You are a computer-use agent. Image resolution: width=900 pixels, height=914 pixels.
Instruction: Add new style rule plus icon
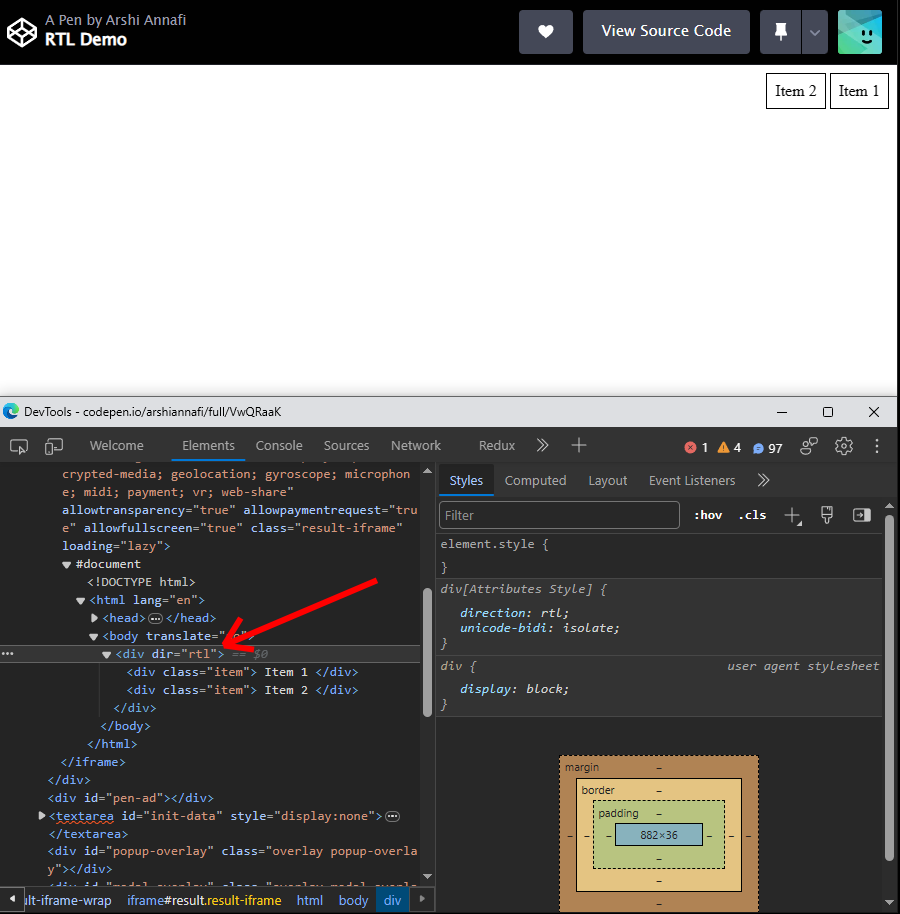click(x=793, y=516)
